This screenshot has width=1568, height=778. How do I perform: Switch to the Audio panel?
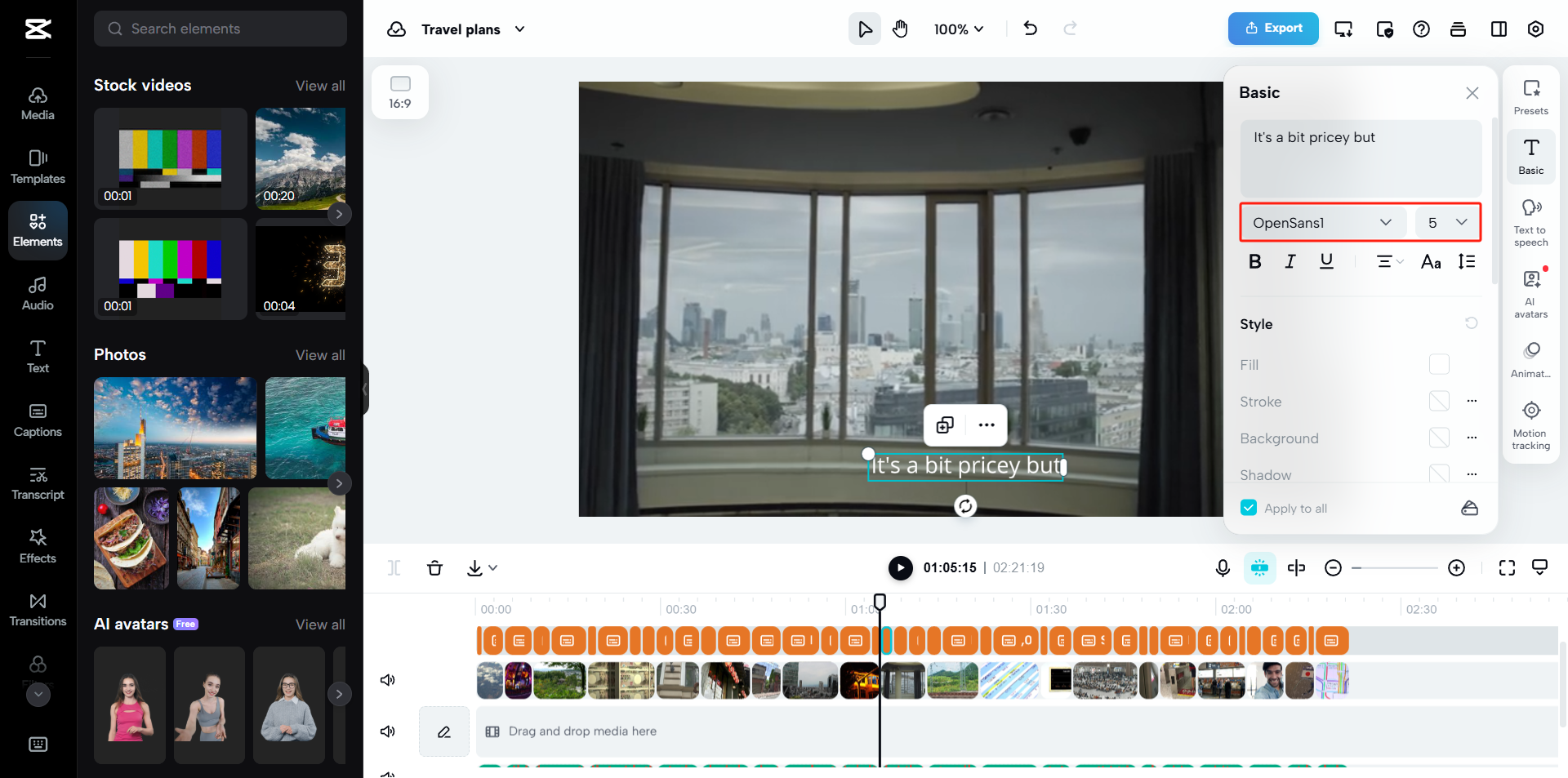[x=38, y=294]
